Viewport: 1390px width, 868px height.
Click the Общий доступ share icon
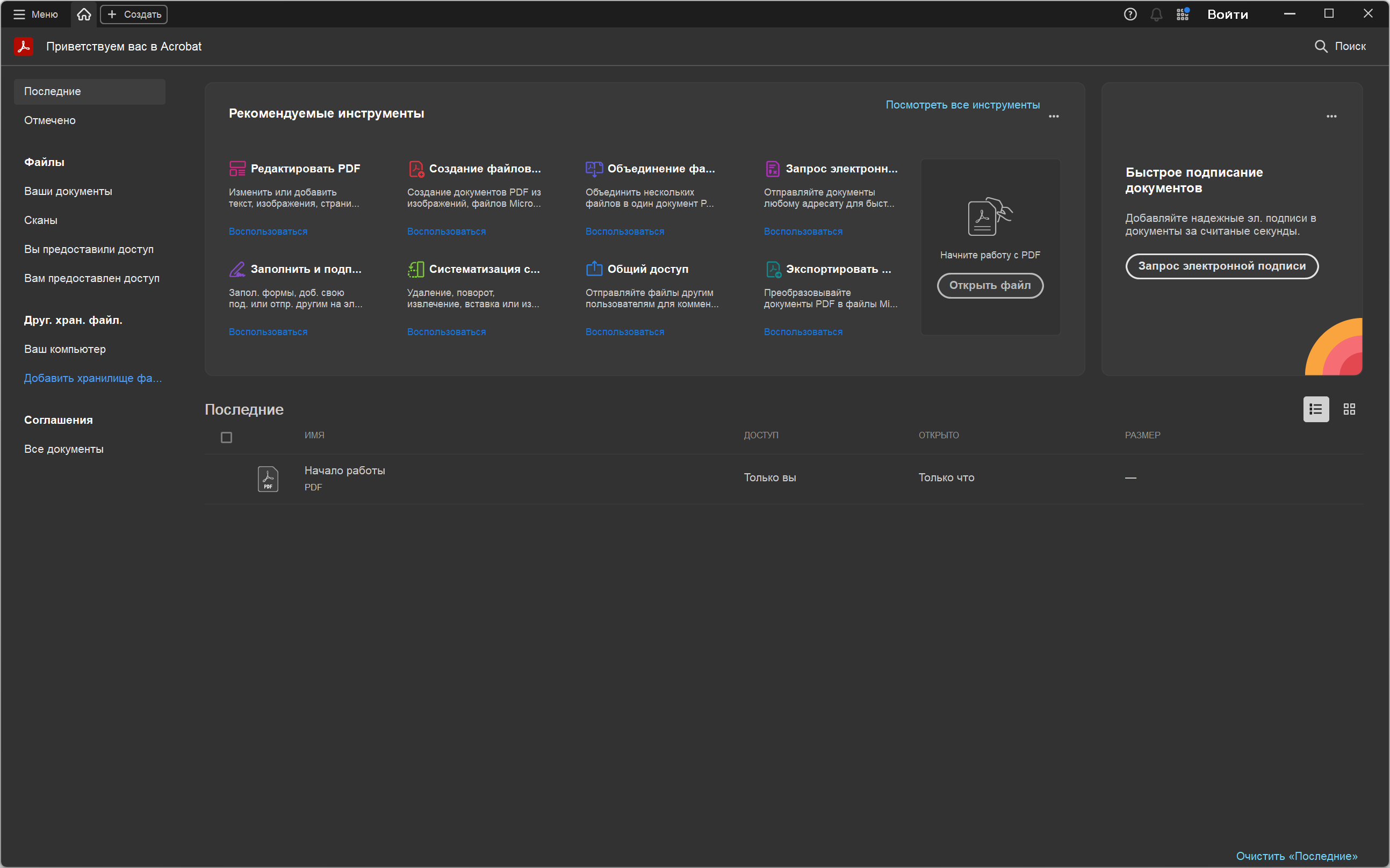pos(594,269)
